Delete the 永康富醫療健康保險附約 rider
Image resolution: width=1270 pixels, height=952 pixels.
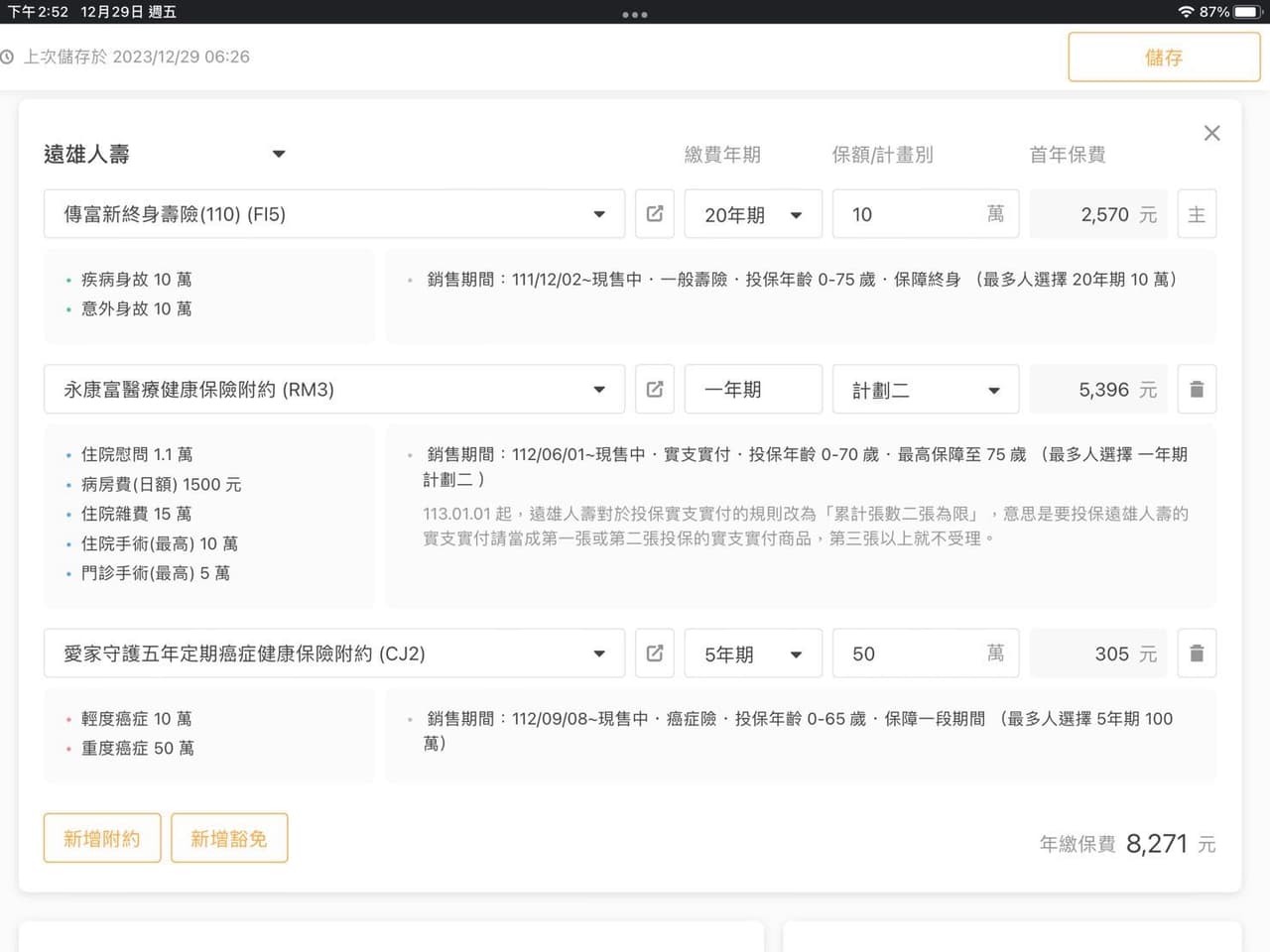point(1197,390)
